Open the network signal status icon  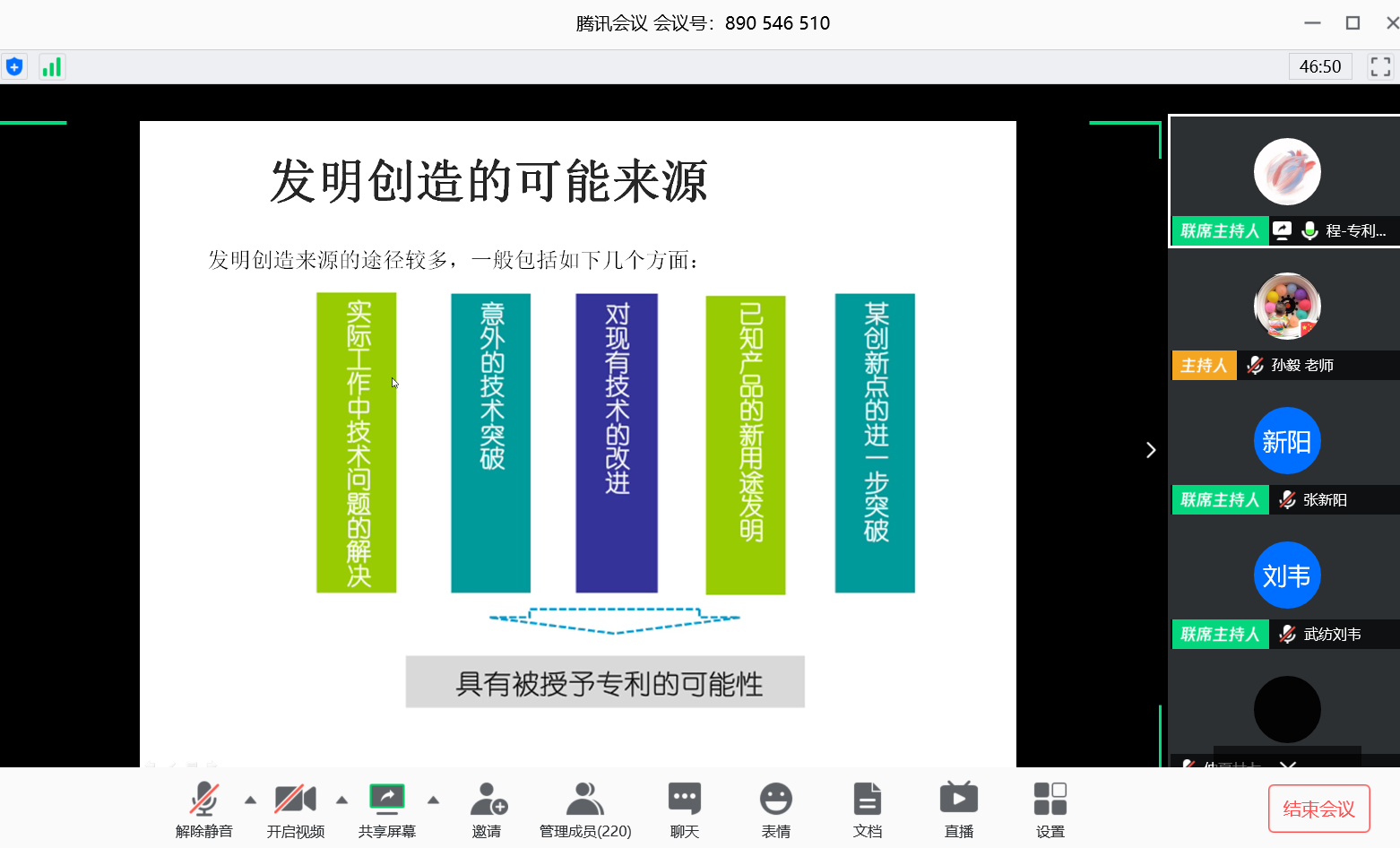point(52,67)
